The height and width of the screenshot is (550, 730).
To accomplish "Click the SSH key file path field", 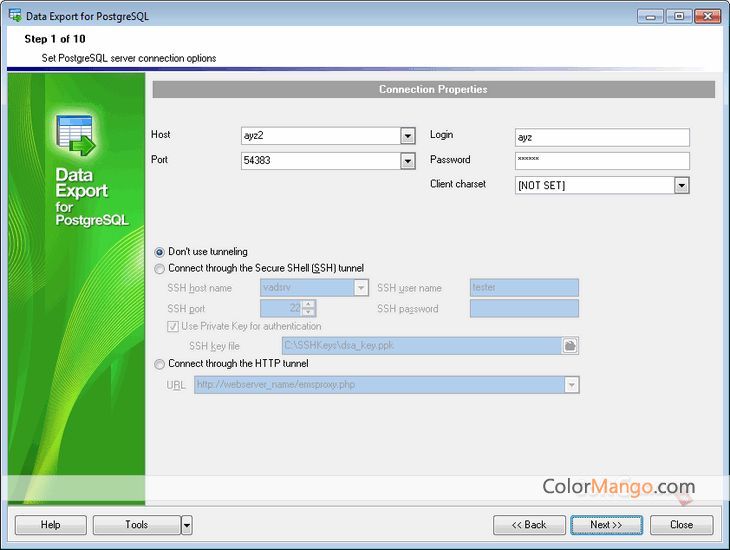I will (422, 346).
